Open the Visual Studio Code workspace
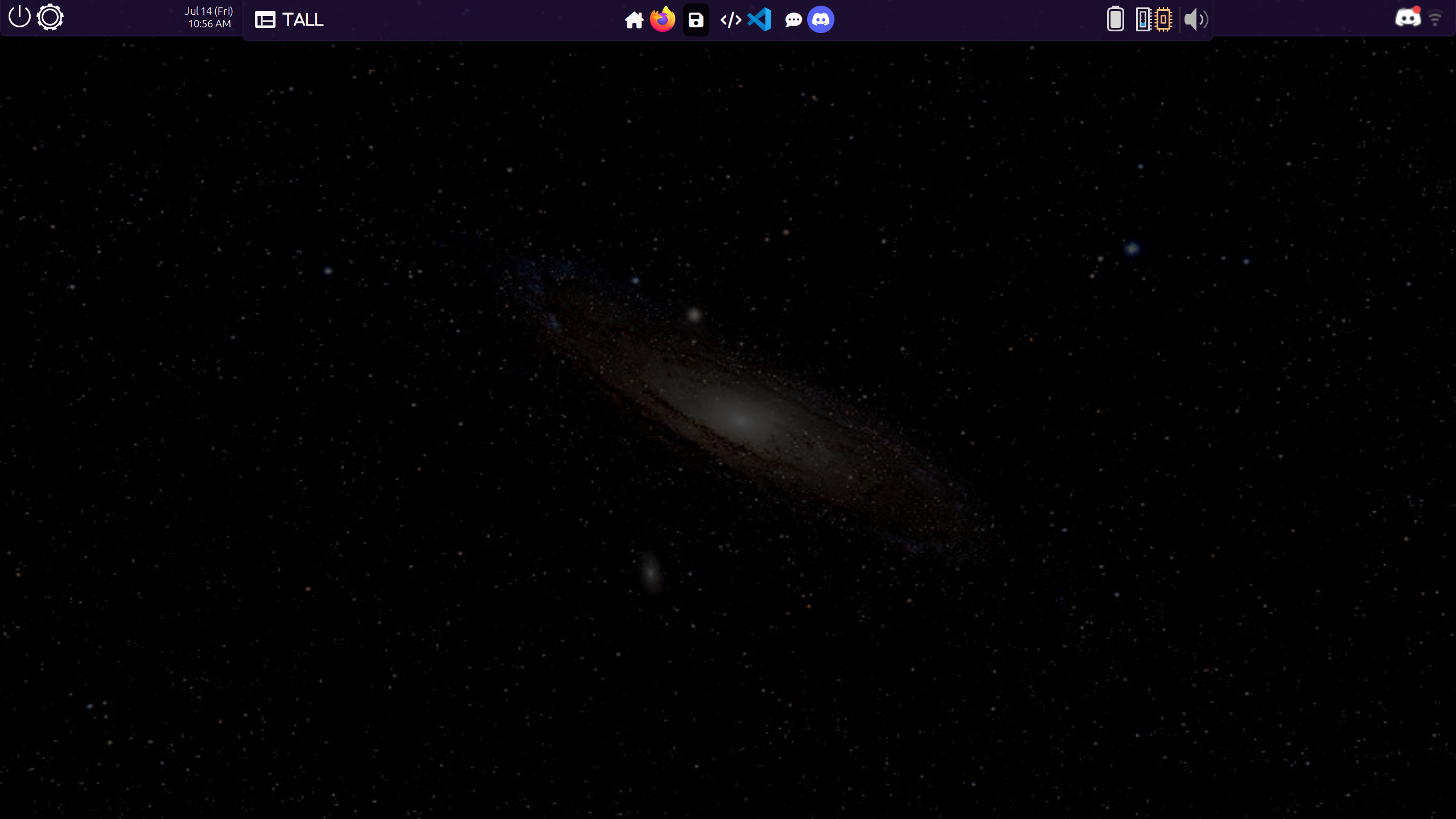1456x819 pixels. tap(759, 19)
